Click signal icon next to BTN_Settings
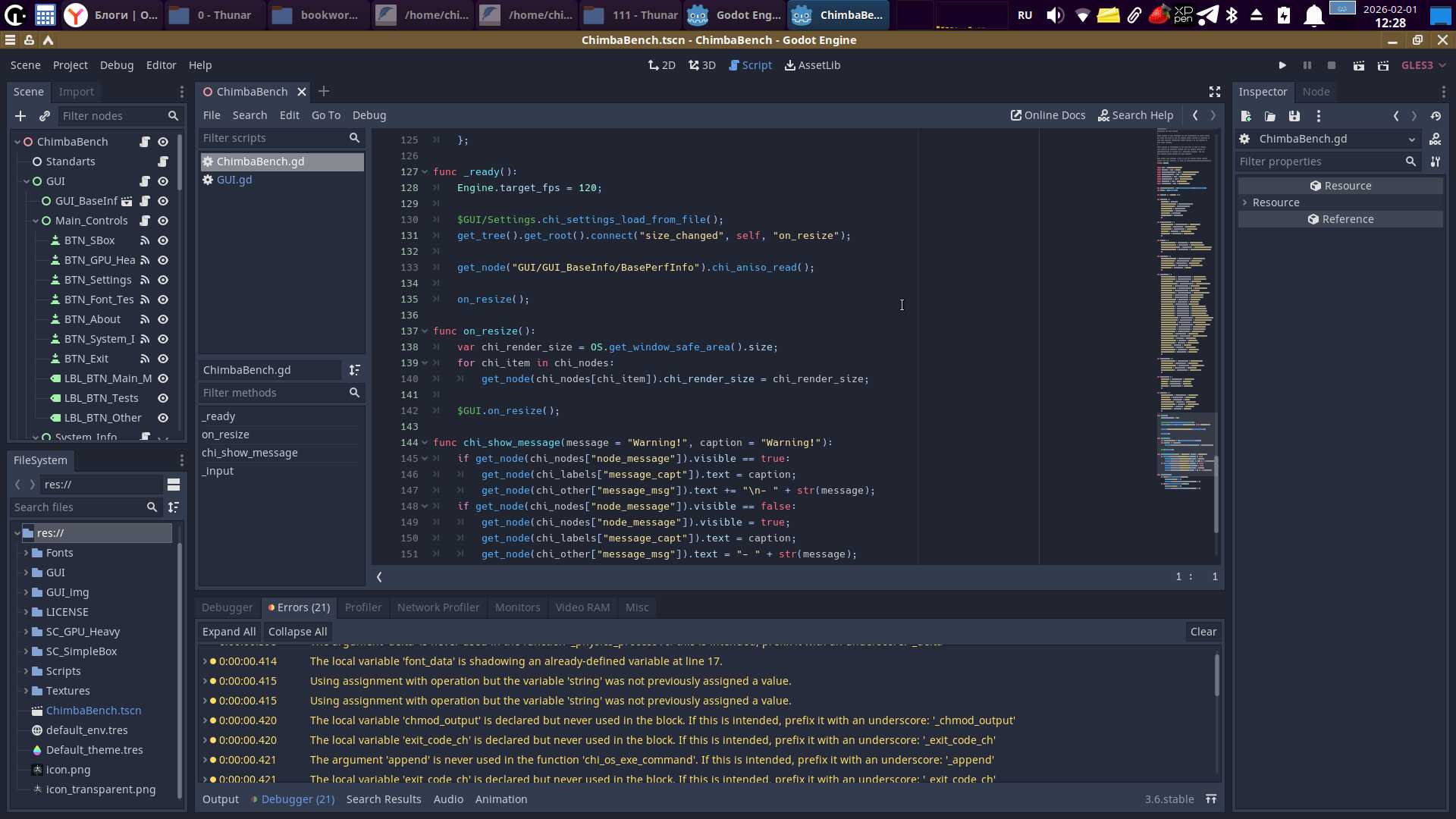The height and width of the screenshot is (819, 1456). point(144,280)
